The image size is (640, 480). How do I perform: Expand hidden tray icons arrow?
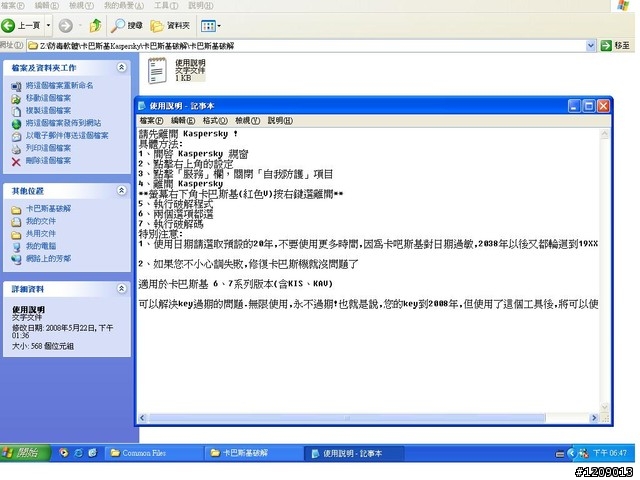tap(571, 453)
